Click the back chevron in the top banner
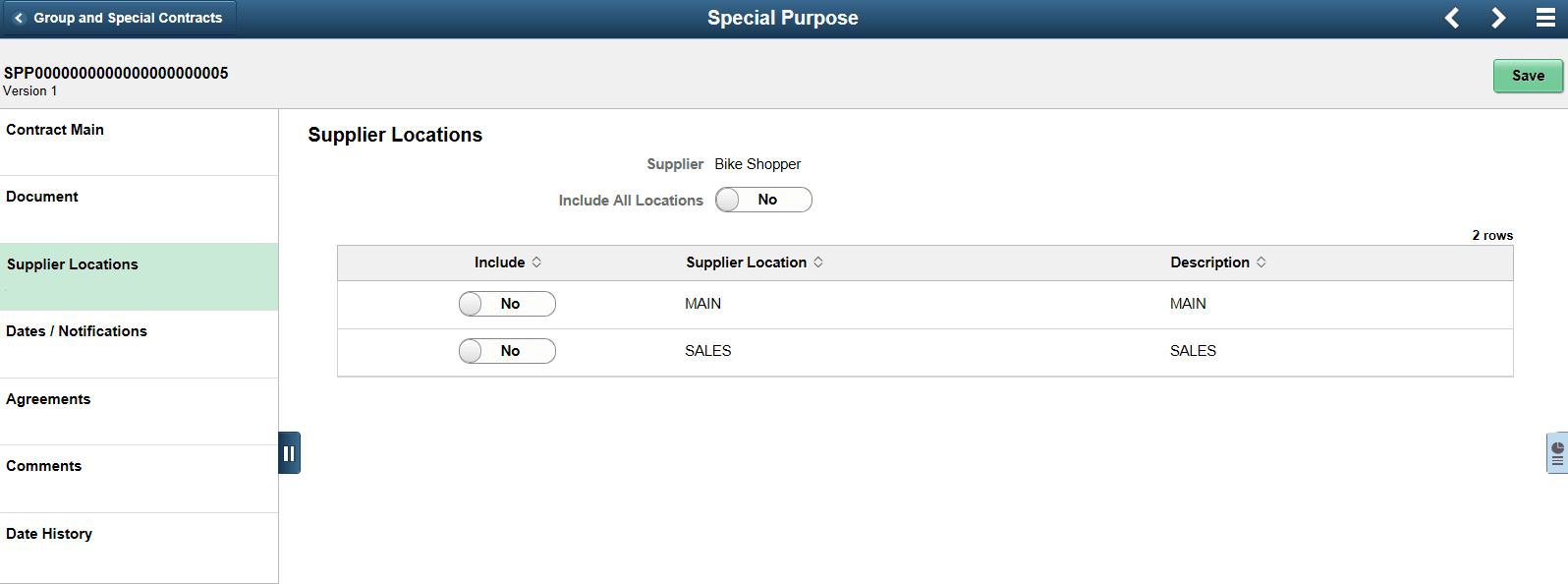This screenshot has width=1568, height=584. (19, 17)
